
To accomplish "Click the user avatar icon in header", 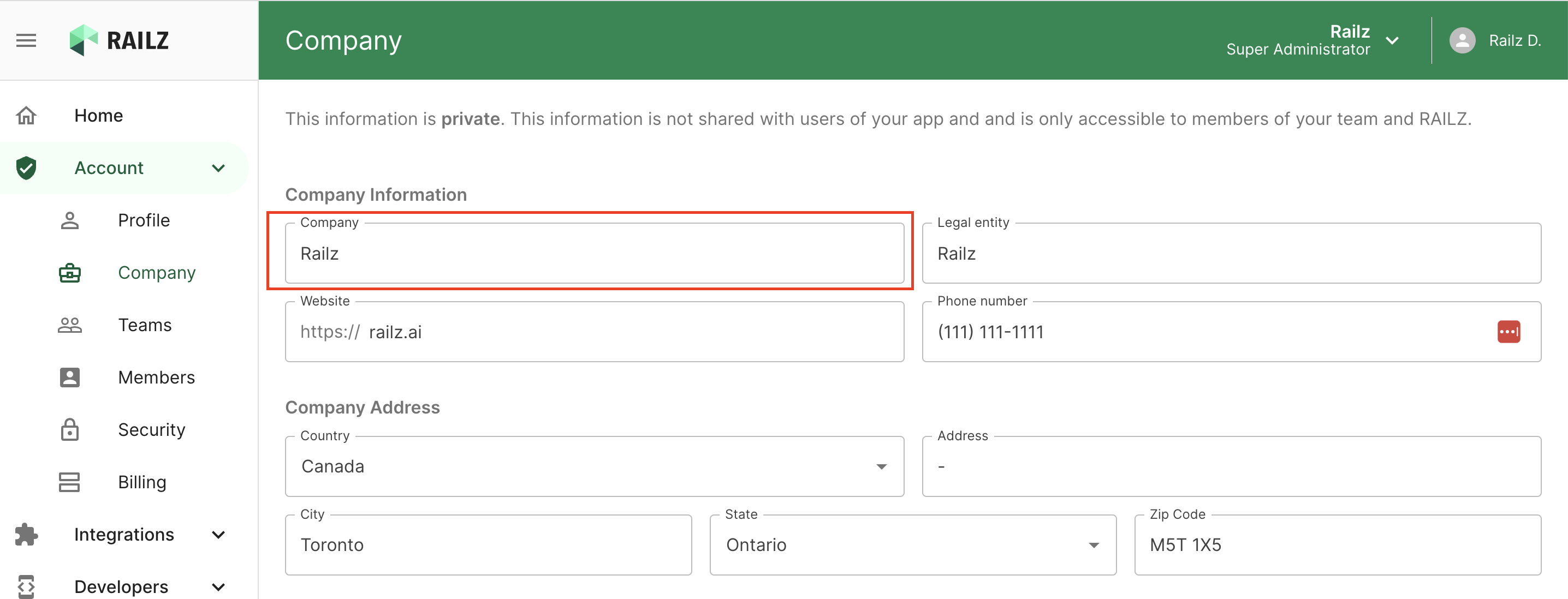I will tap(1462, 41).
